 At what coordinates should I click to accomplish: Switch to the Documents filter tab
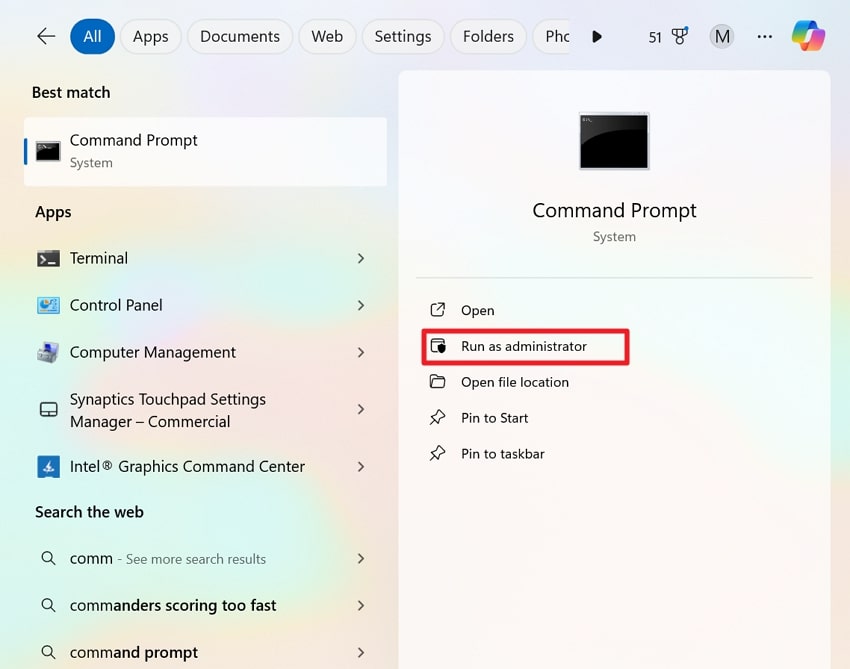(239, 36)
